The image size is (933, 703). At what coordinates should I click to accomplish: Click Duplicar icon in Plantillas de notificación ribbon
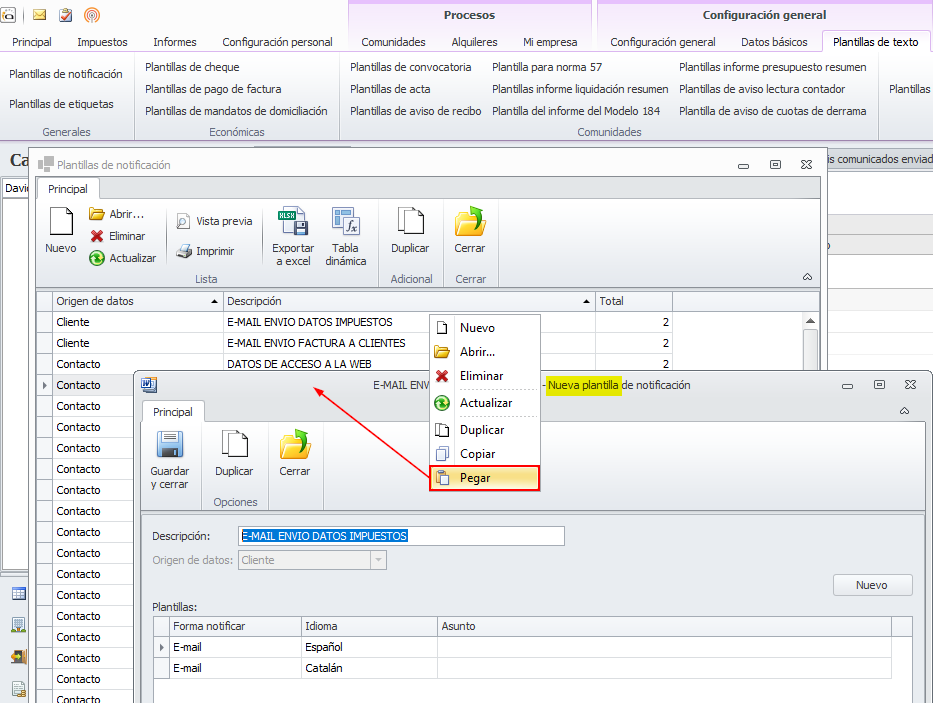410,224
